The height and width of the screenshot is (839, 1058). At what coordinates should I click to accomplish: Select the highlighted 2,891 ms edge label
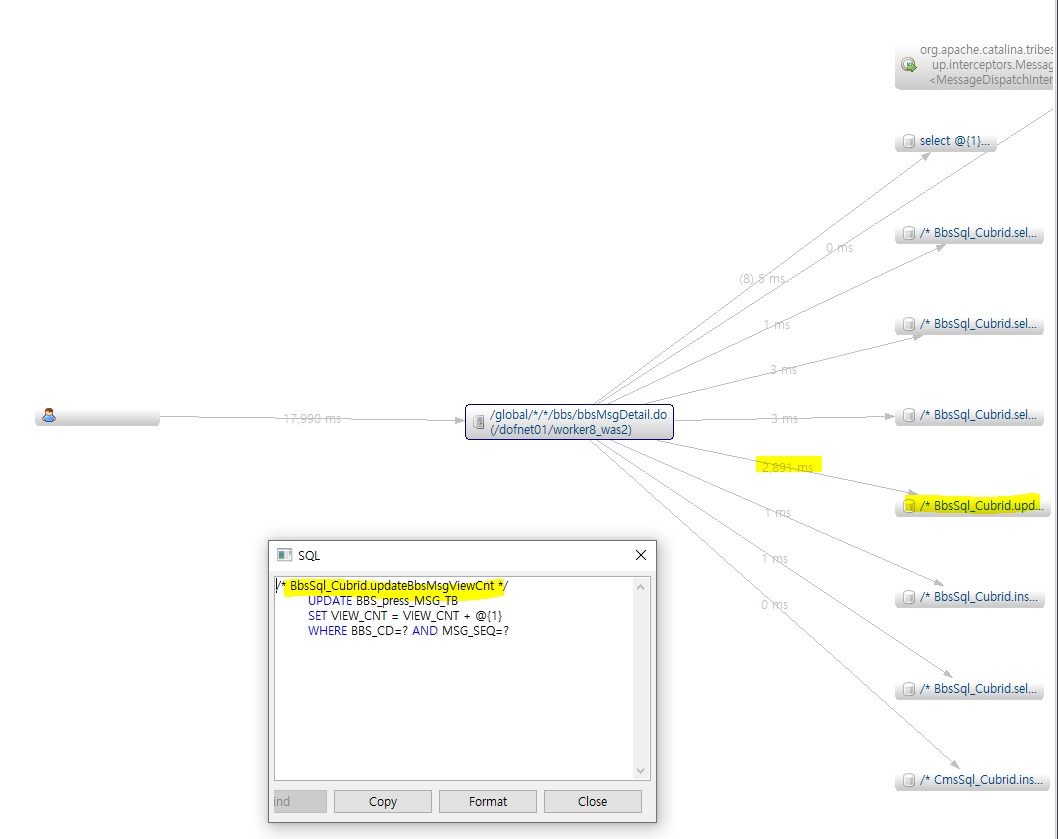[x=788, y=466]
